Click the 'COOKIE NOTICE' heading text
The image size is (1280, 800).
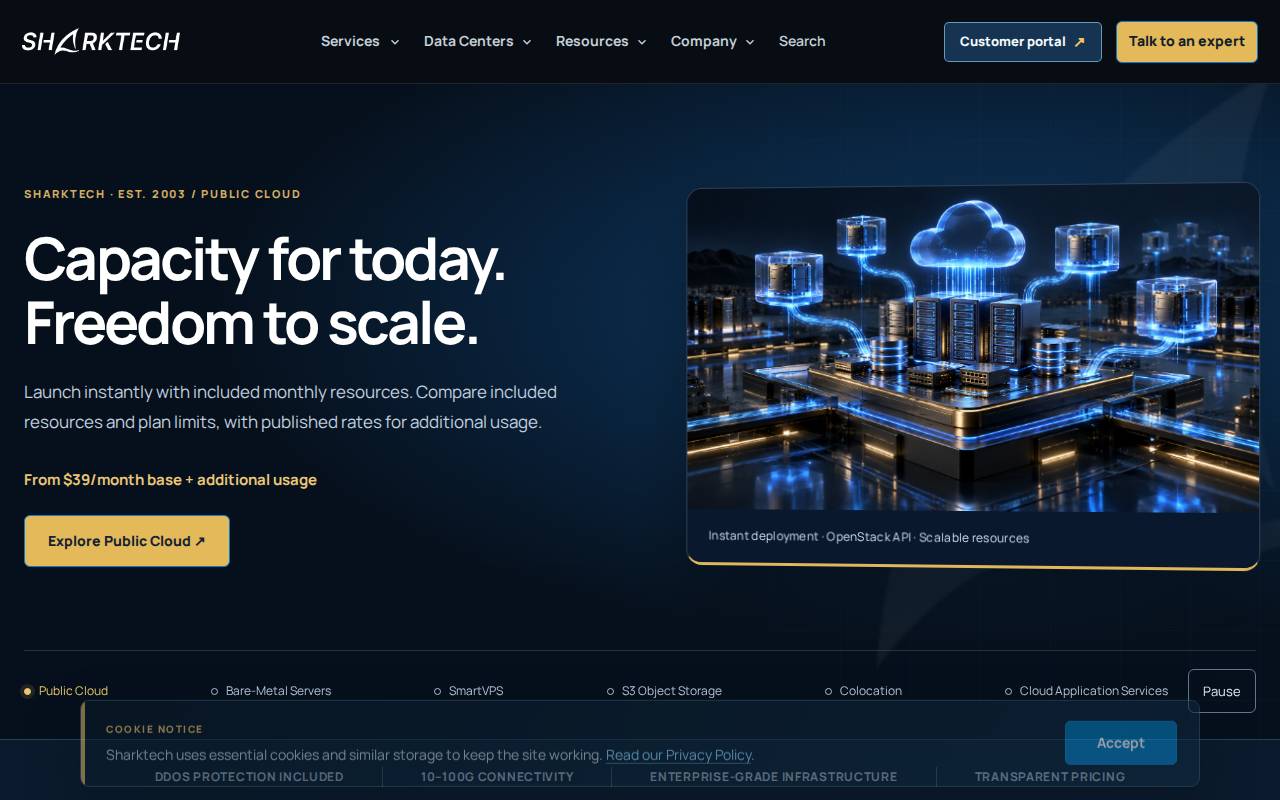[x=154, y=729]
